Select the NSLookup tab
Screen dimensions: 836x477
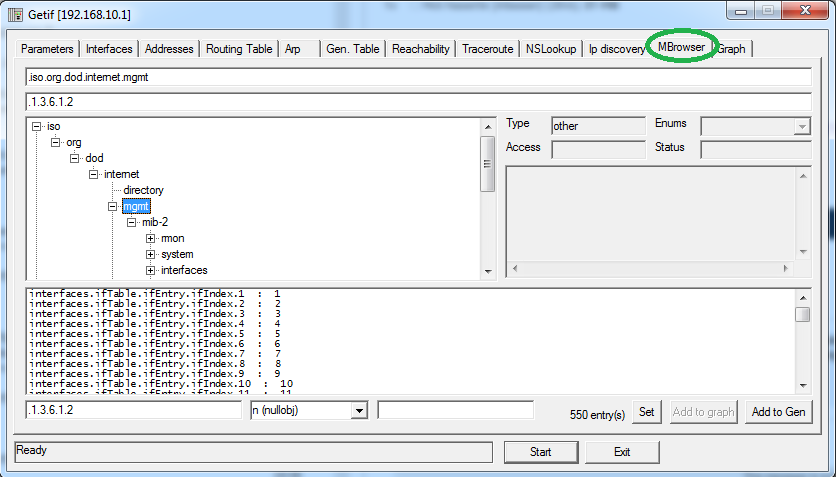551,49
